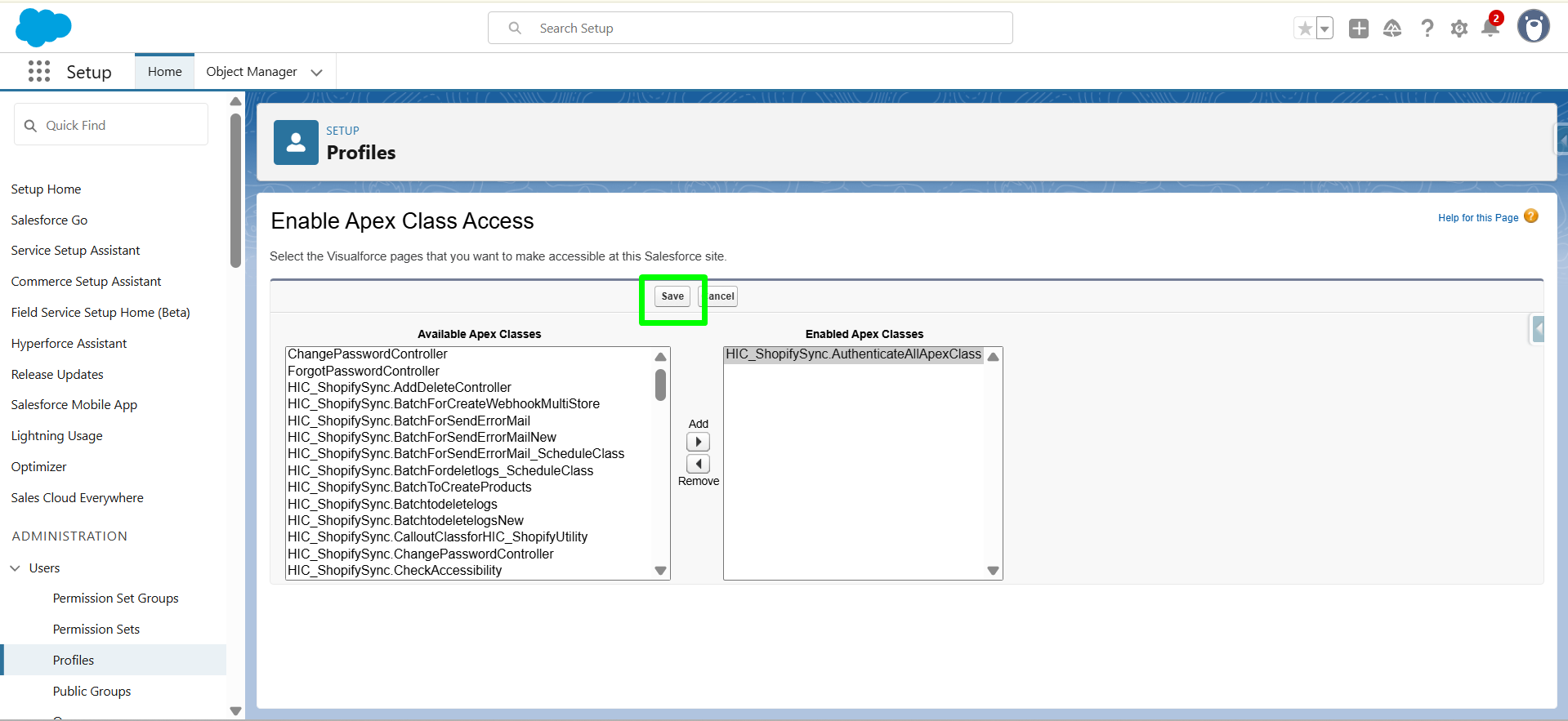Select HIC_ShopifySync.BatchToCreateProducts

click(x=409, y=487)
